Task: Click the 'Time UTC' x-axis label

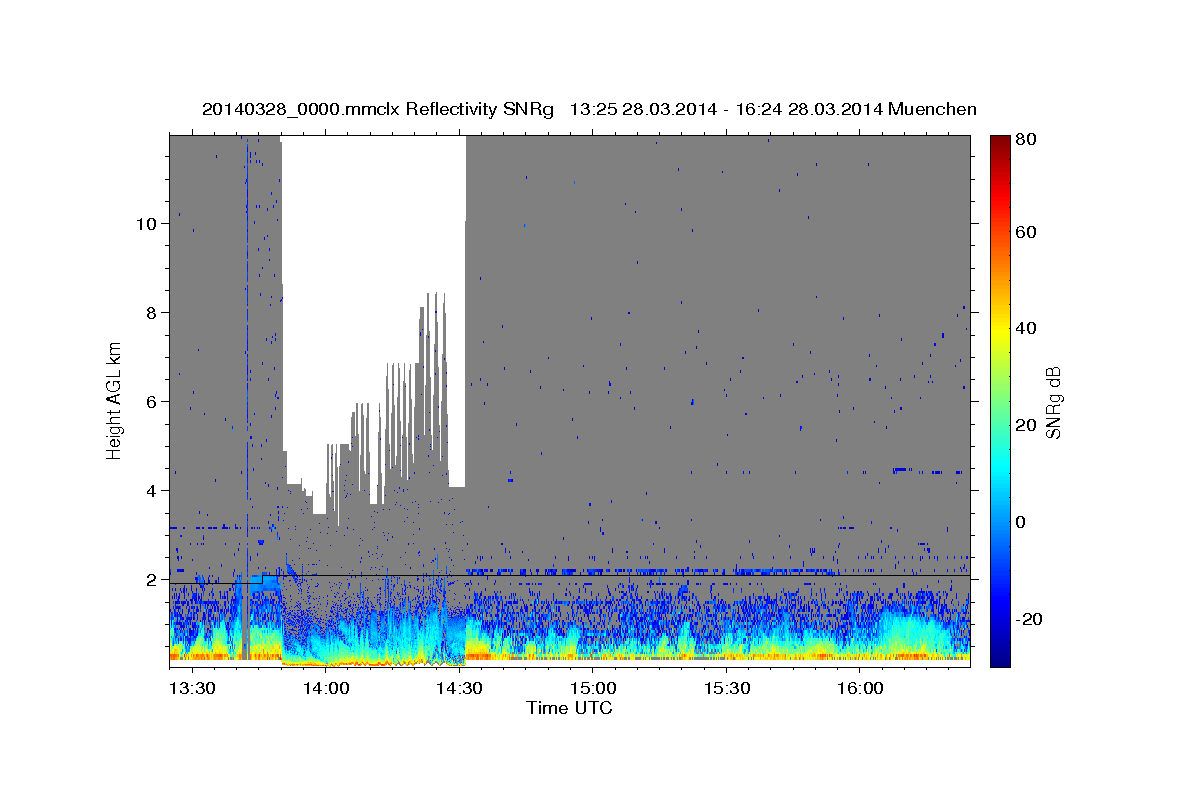Action: [x=569, y=708]
